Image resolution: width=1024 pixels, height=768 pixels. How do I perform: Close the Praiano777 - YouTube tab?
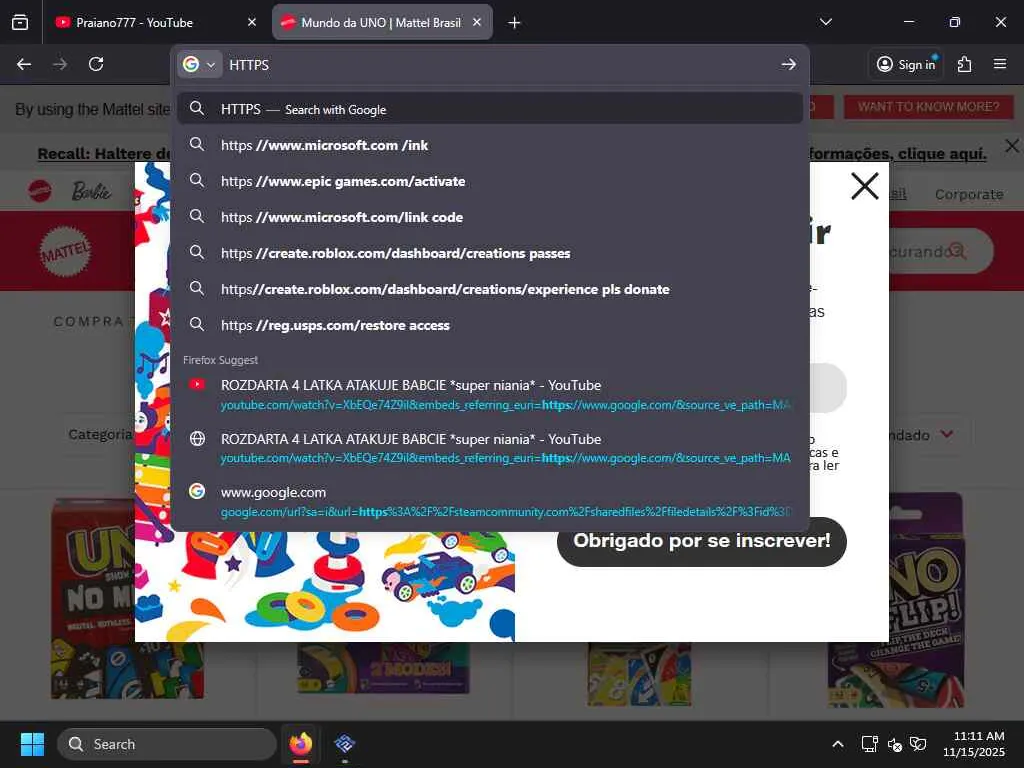(252, 22)
